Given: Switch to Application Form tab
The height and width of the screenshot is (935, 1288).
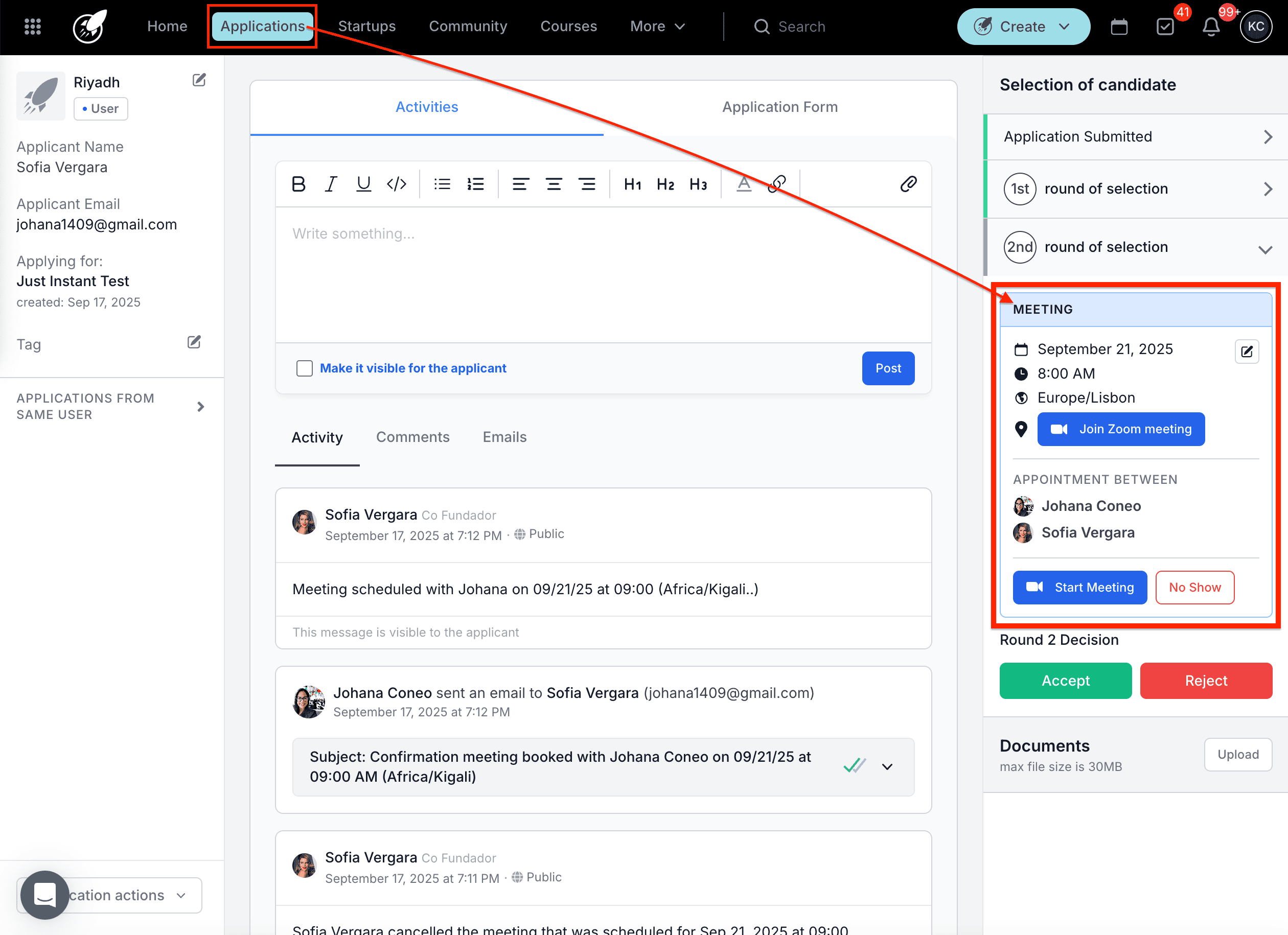Looking at the screenshot, I should pos(779,107).
